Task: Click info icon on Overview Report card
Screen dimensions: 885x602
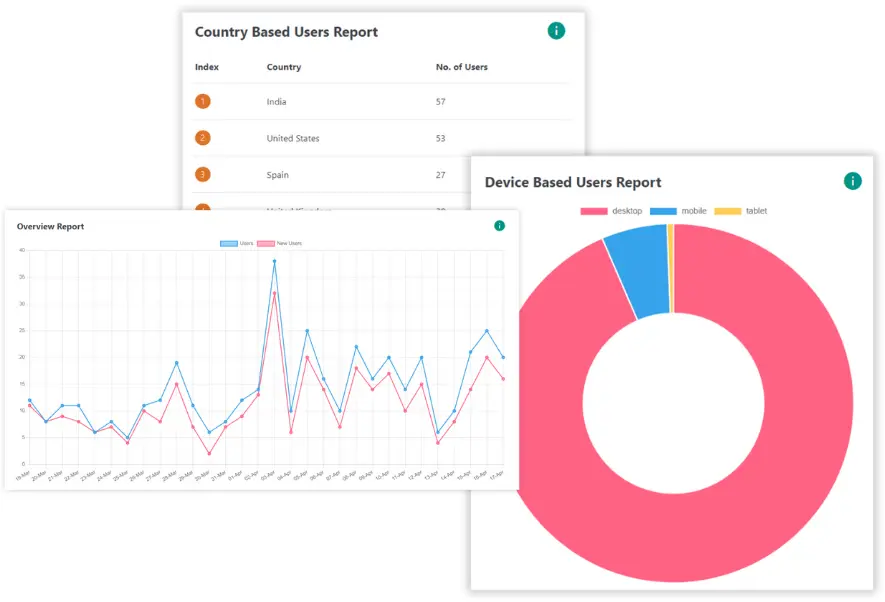Action: coord(500,226)
